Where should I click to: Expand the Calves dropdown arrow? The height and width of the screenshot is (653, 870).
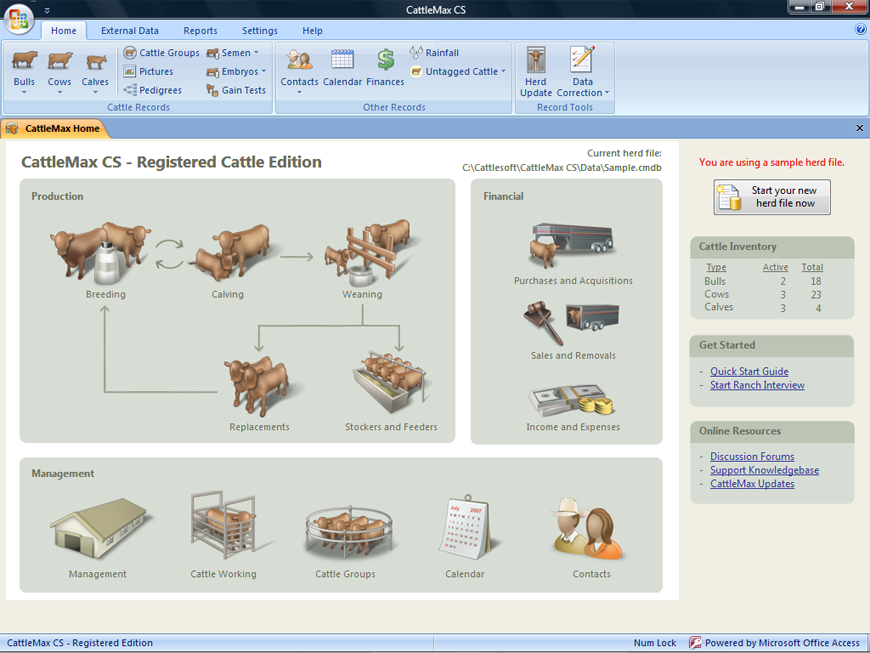tap(95, 93)
